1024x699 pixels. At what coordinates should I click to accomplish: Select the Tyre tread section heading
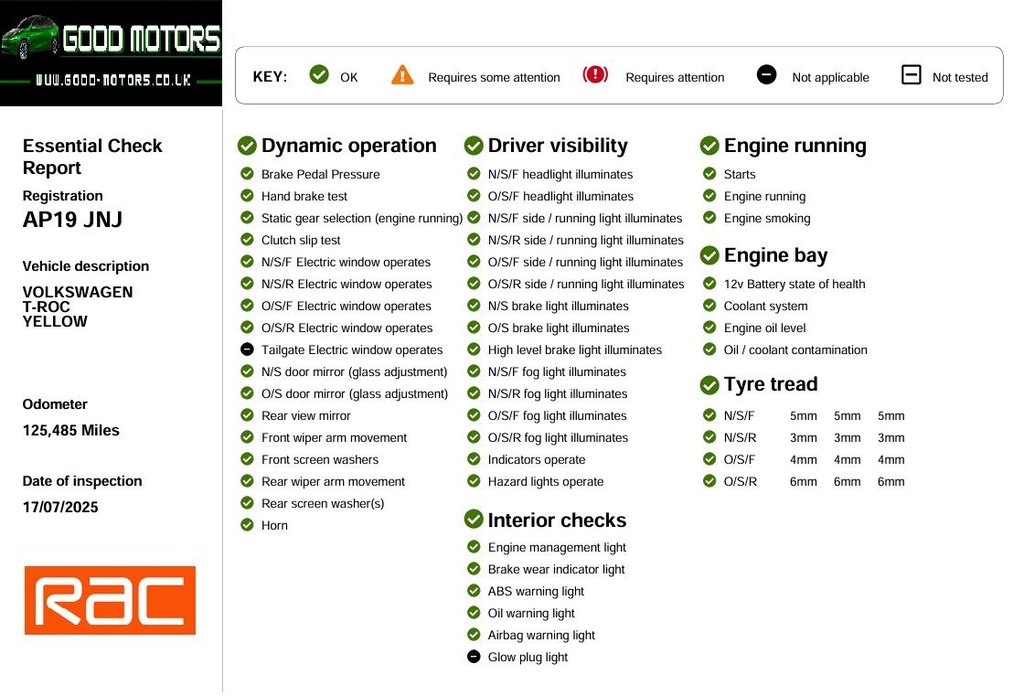pyautogui.click(x=770, y=385)
